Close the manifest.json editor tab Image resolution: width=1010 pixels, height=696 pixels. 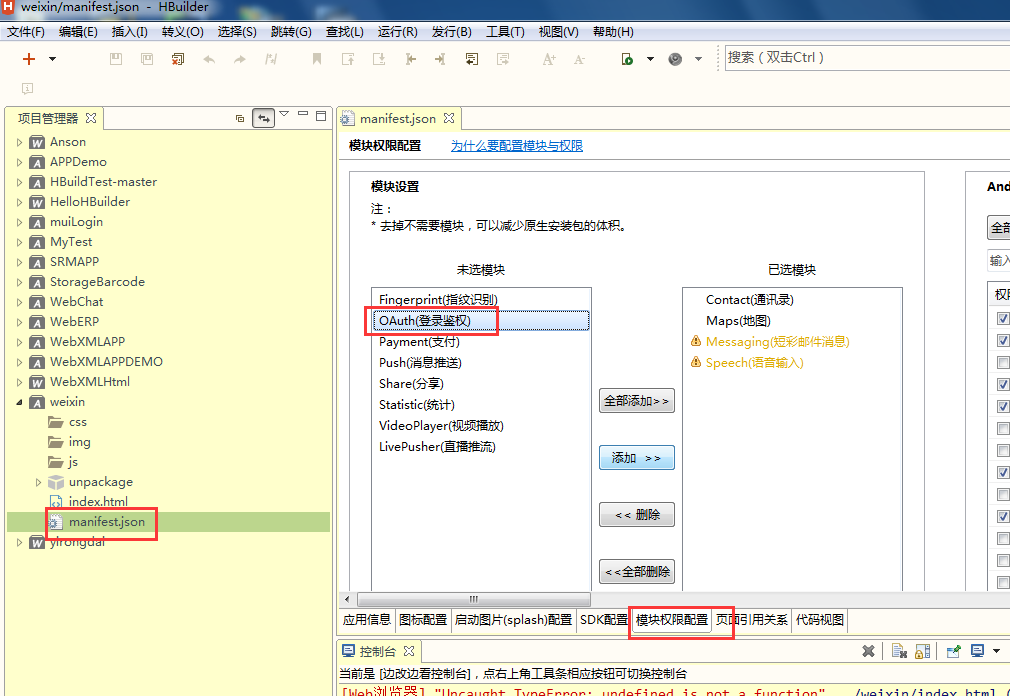point(449,118)
